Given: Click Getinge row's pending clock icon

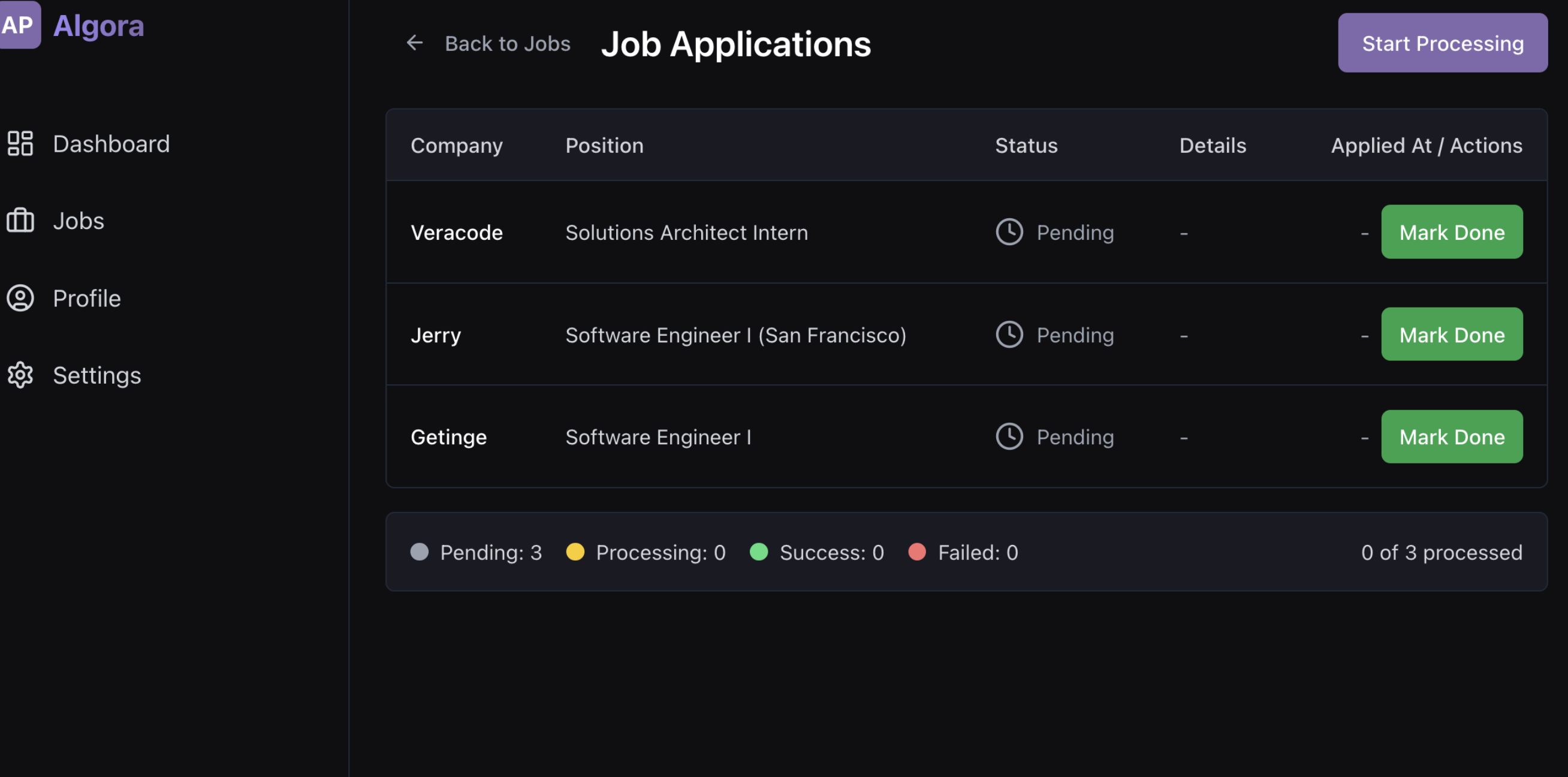Looking at the screenshot, I should pos(1009,436).
